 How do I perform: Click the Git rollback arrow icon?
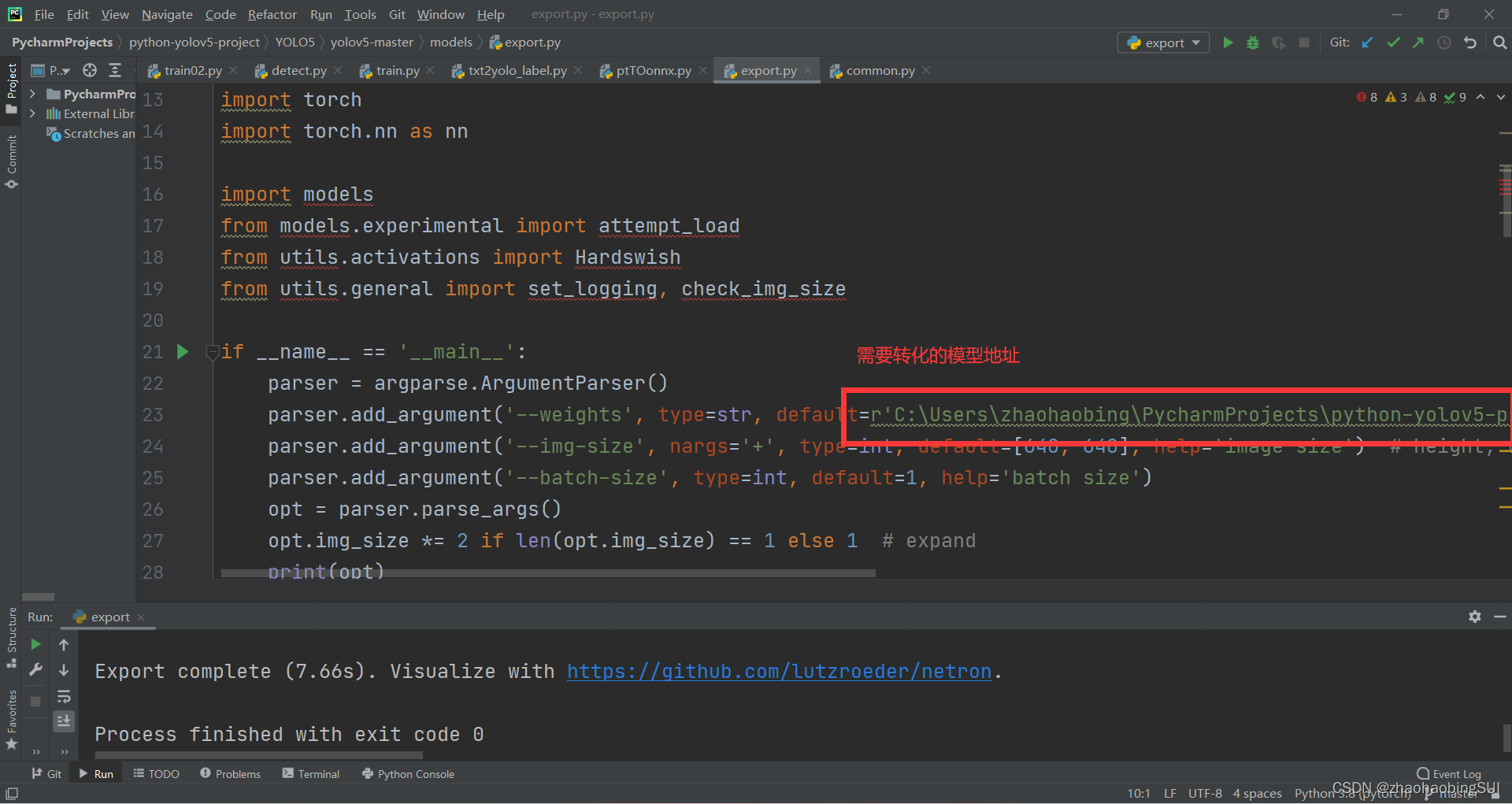(1469, 43)
